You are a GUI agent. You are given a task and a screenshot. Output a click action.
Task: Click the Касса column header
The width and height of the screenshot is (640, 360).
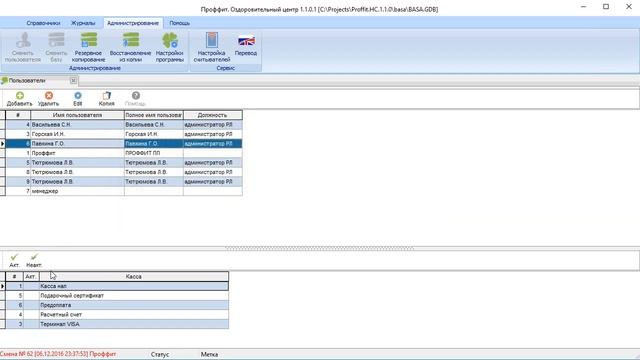tap(134, 276)
